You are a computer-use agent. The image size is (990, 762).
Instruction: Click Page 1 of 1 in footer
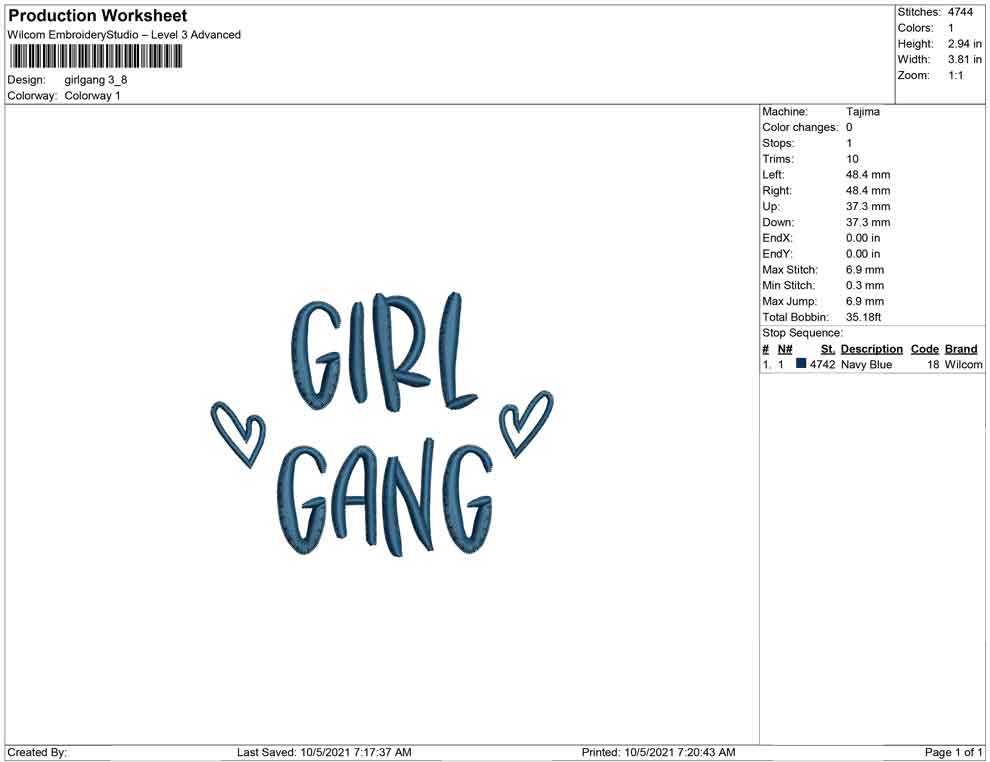click(x=954, y=752)
